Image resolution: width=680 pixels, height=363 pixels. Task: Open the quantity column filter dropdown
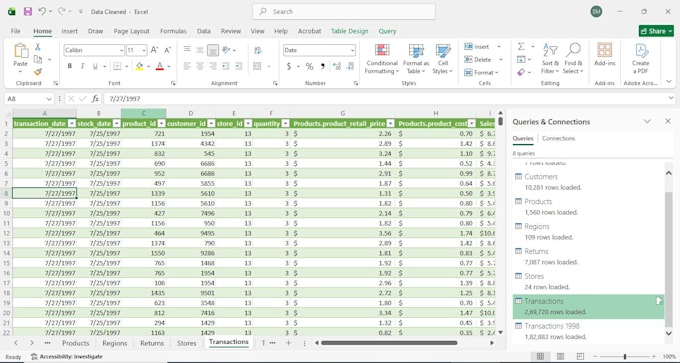pos(285,124)
